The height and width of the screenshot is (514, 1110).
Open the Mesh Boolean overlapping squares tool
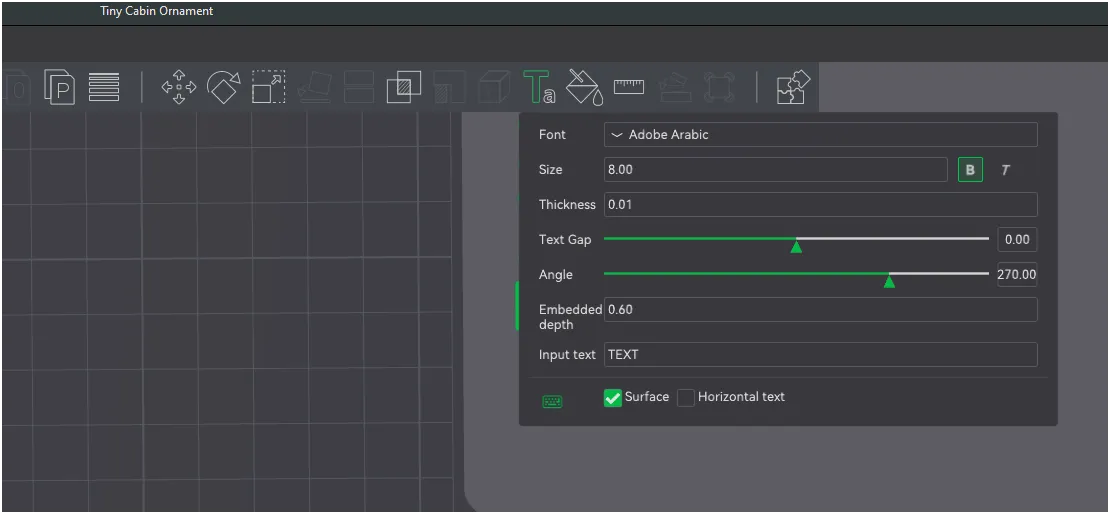[404, 87]
